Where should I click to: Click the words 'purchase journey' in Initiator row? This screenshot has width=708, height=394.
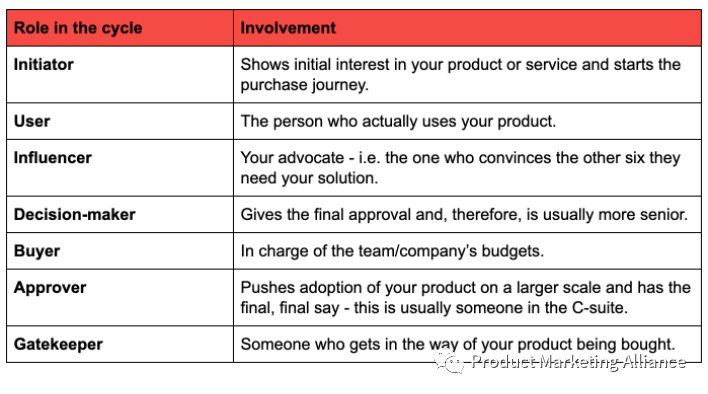(303, 85)
